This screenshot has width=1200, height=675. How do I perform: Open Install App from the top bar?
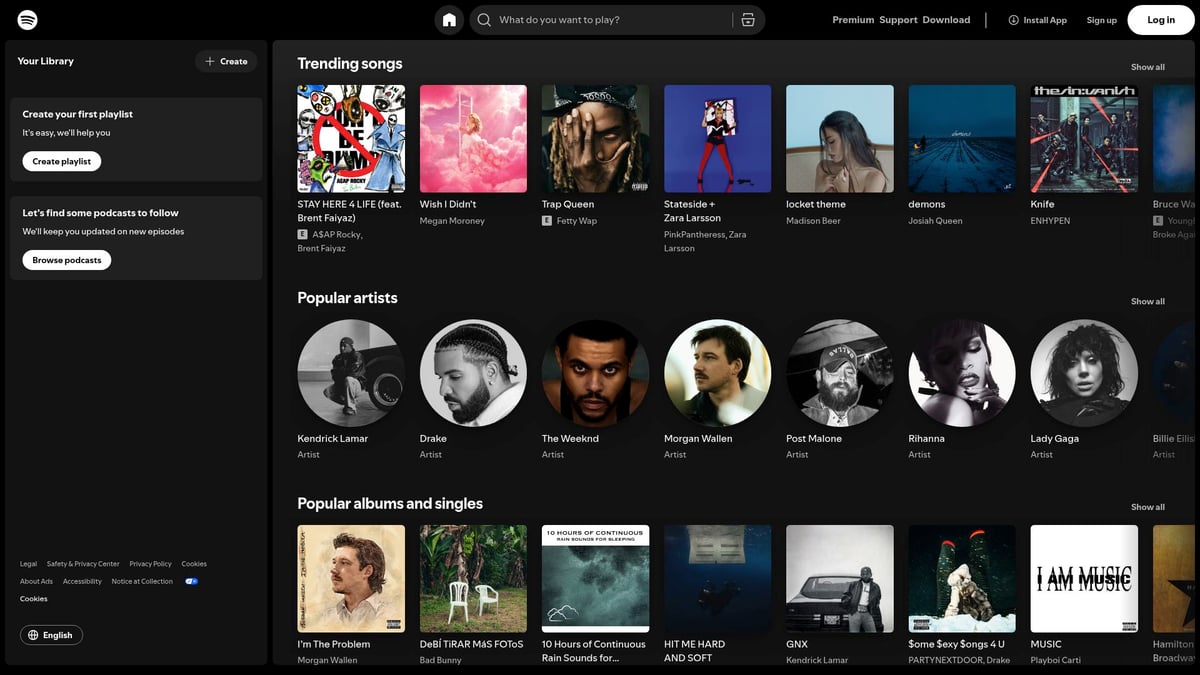click(x=1037, y=19)
